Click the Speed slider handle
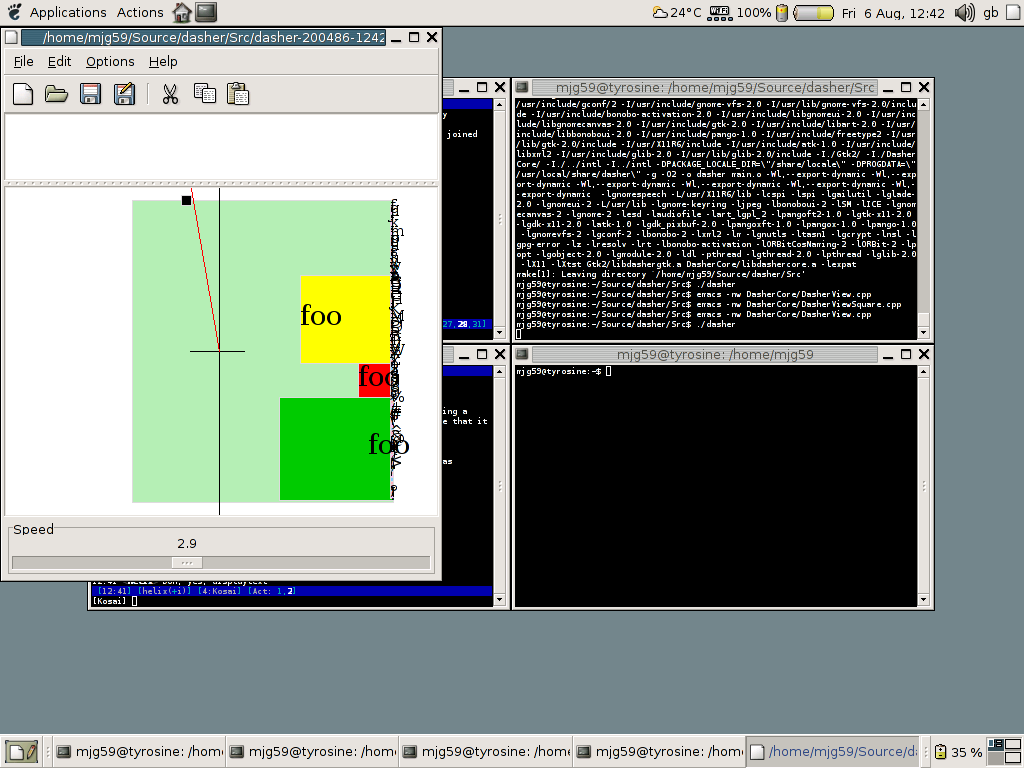This screenshot has height=768, width=1024. tap(187, 562)
